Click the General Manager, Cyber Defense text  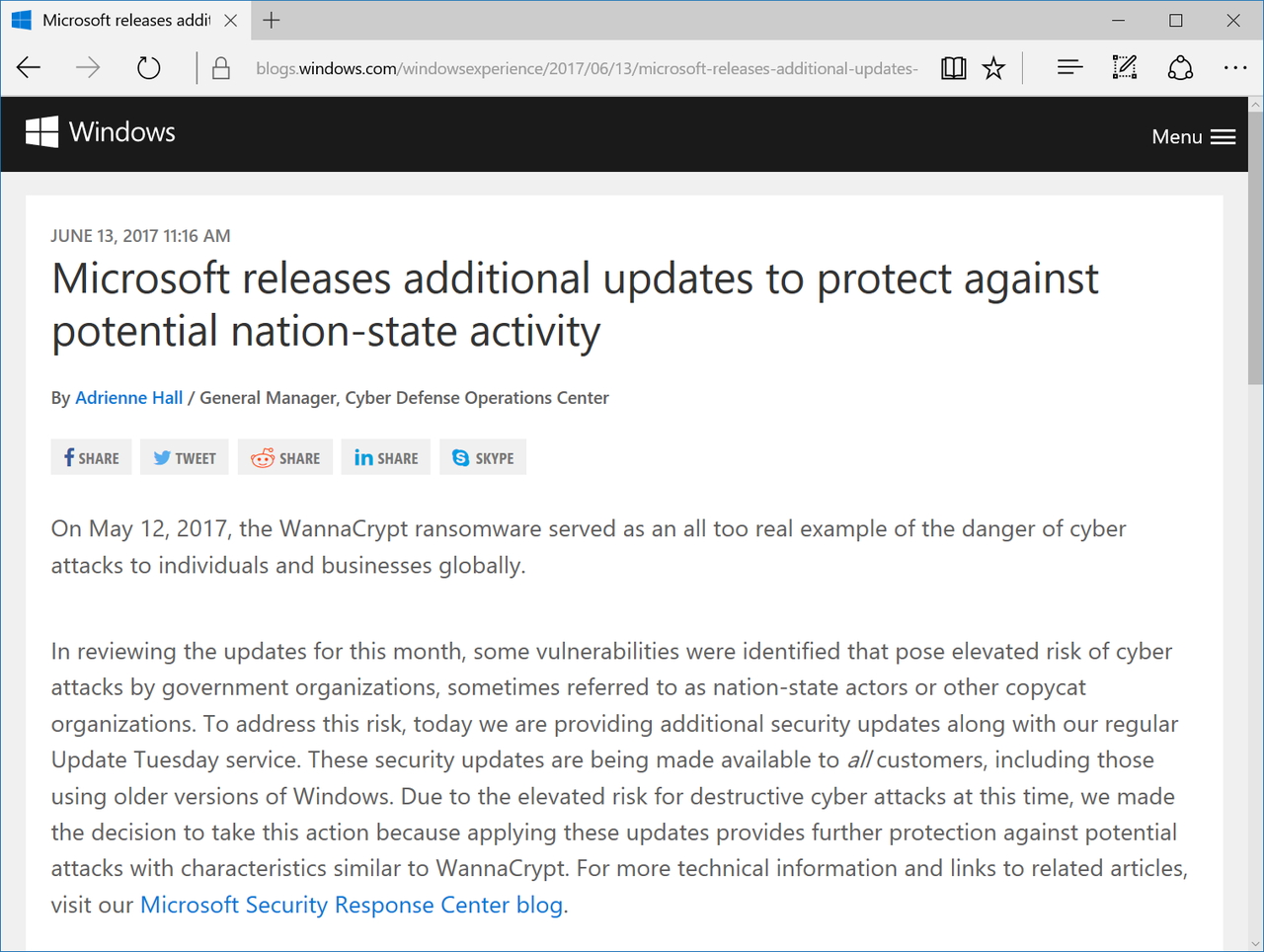(404, 398)
